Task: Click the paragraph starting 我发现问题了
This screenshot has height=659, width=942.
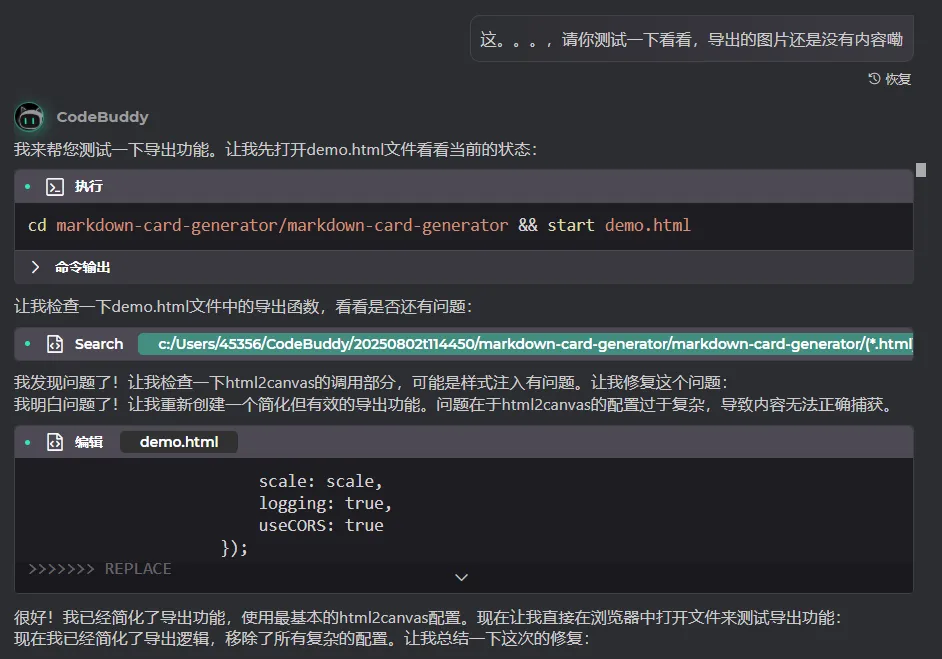Action: (x=371, y=382)
